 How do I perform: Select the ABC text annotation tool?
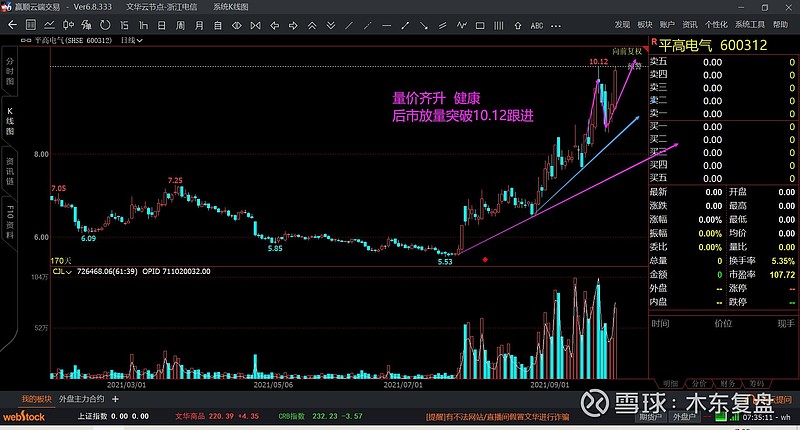pos(537,26)
